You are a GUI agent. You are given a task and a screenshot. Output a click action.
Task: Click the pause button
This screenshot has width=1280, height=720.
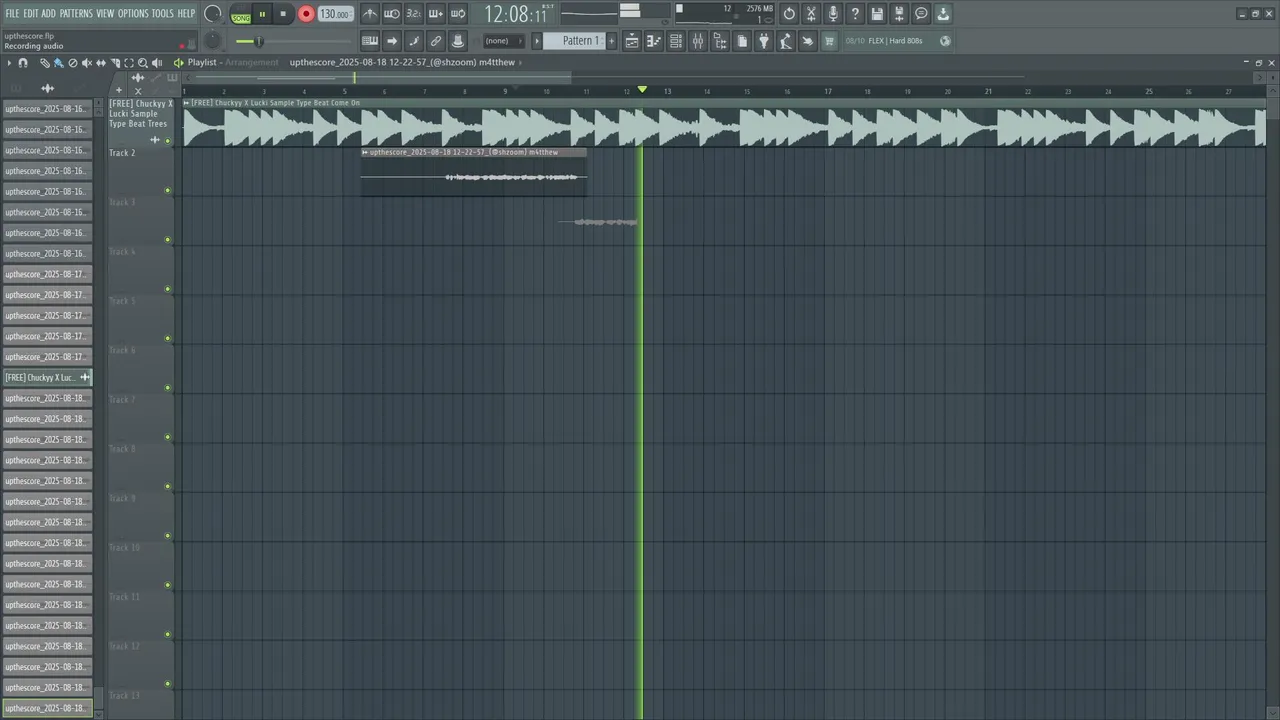click(x=262, y=14)
